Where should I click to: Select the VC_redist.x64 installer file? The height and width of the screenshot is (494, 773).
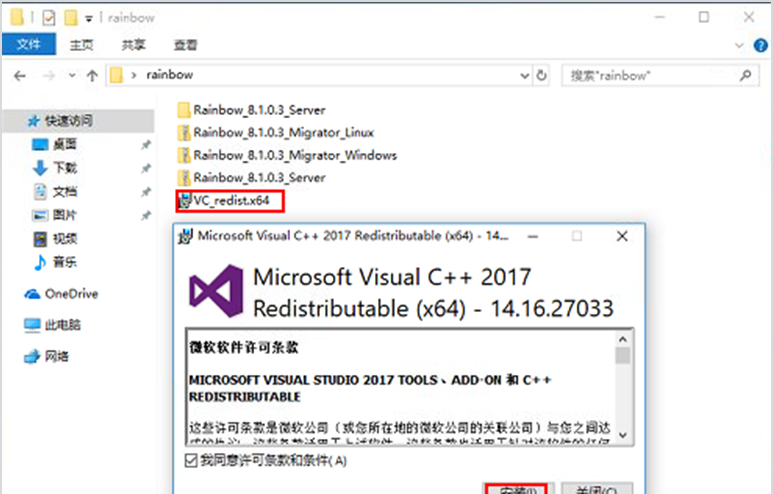231,201
